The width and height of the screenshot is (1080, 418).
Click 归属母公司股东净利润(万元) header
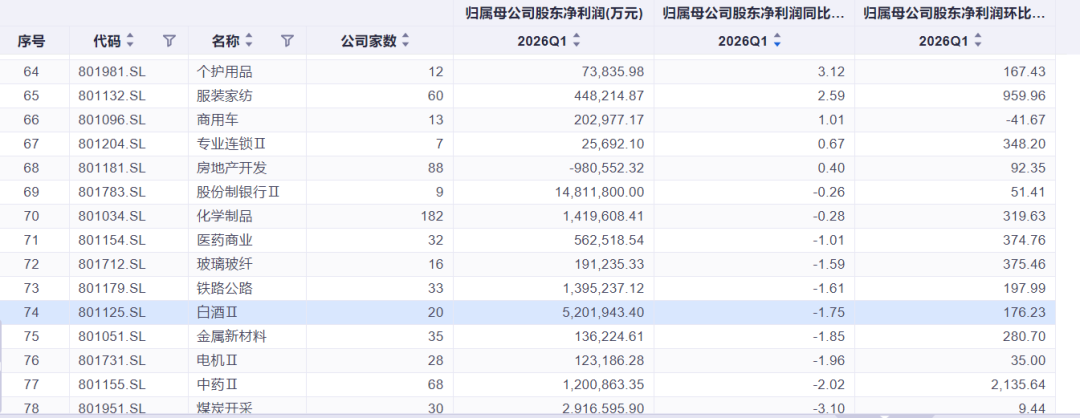[554, 13]
